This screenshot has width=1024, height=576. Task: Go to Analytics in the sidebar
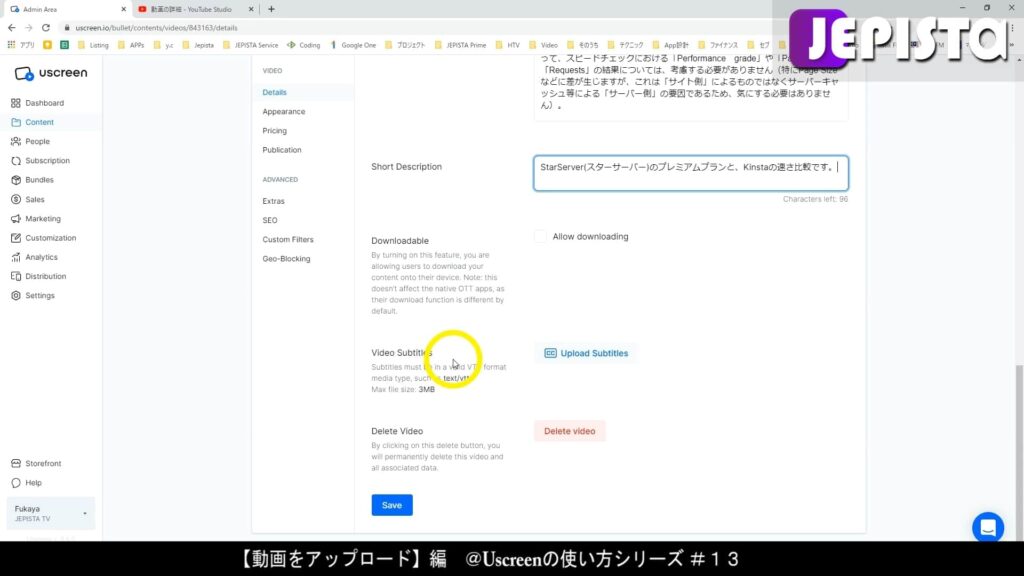pyautogui.click(x=41, y=257)
